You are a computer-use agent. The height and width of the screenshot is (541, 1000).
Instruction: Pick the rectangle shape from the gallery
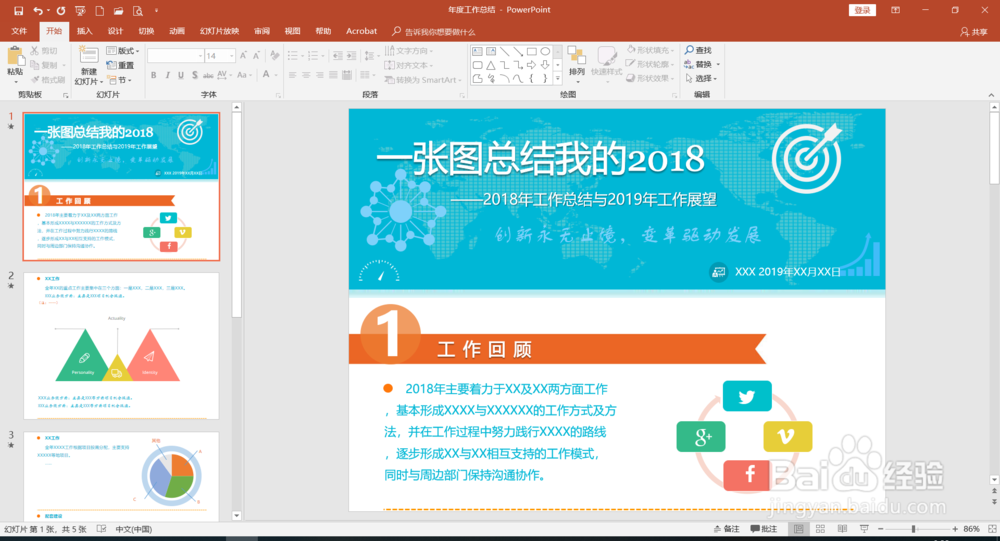[x=531, y=52]
